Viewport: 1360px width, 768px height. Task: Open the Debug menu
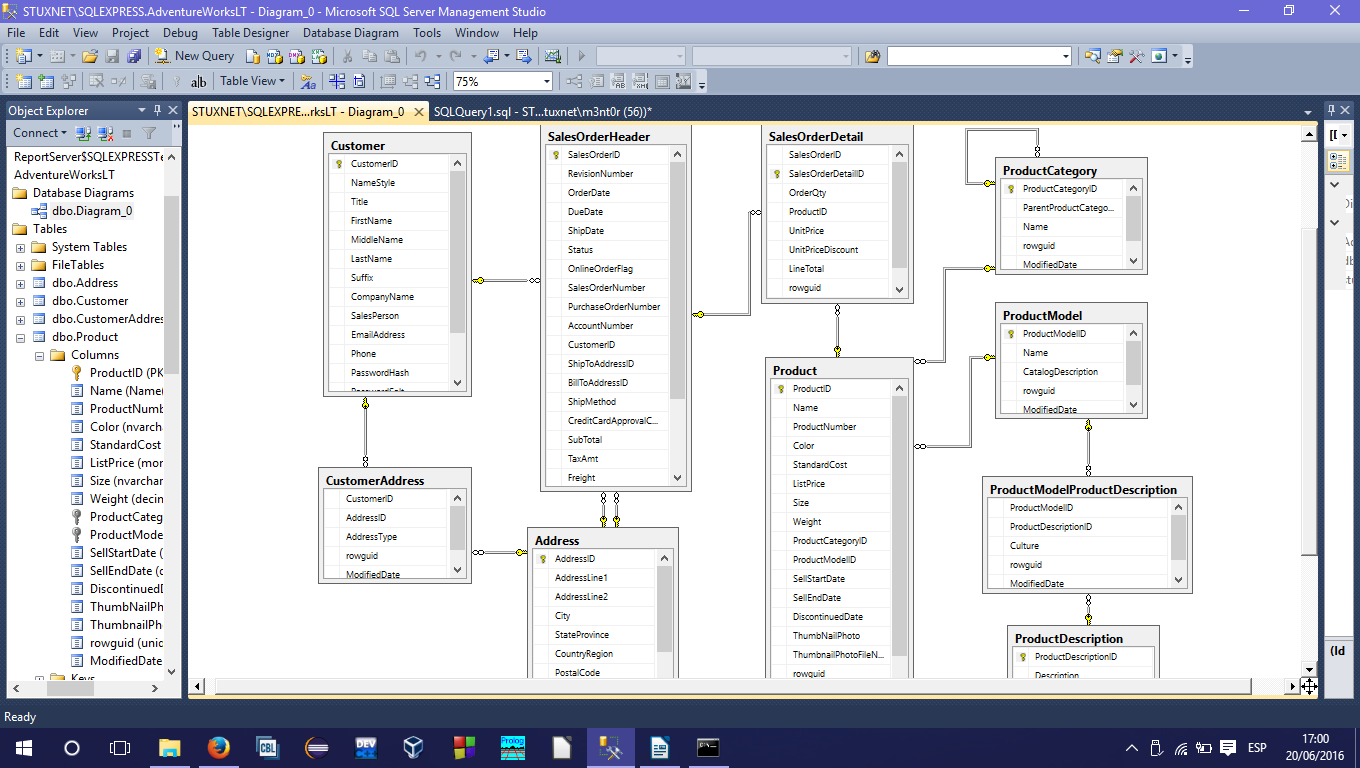point(180,32)
